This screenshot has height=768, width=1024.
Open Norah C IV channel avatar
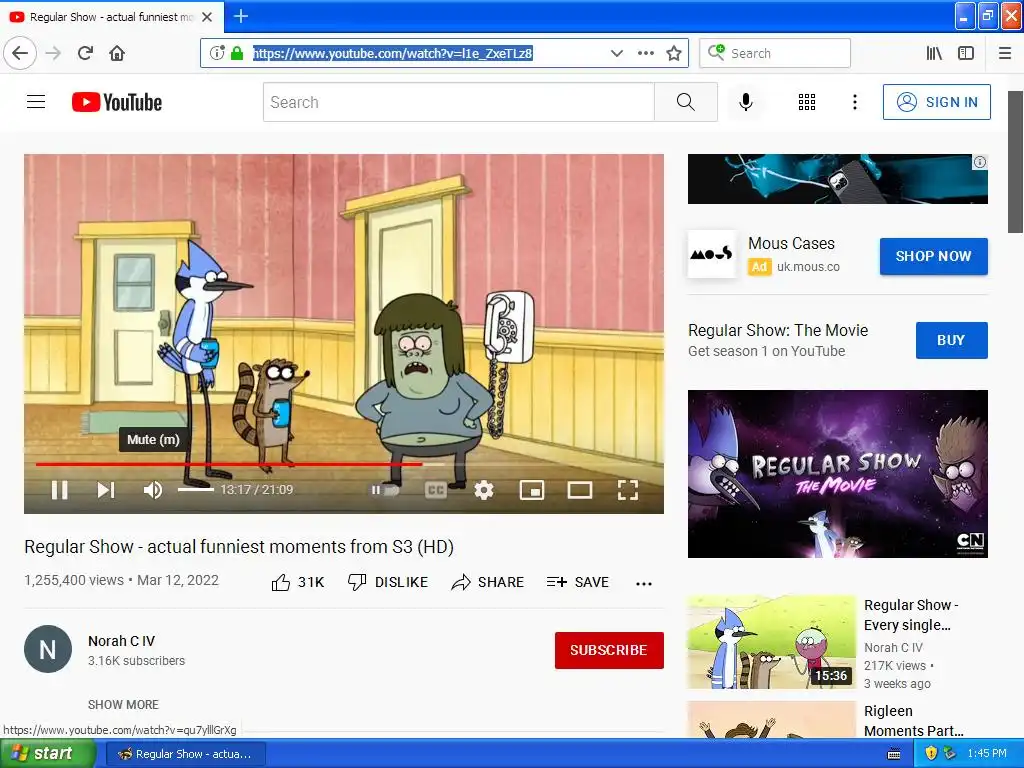click(48, 649)
